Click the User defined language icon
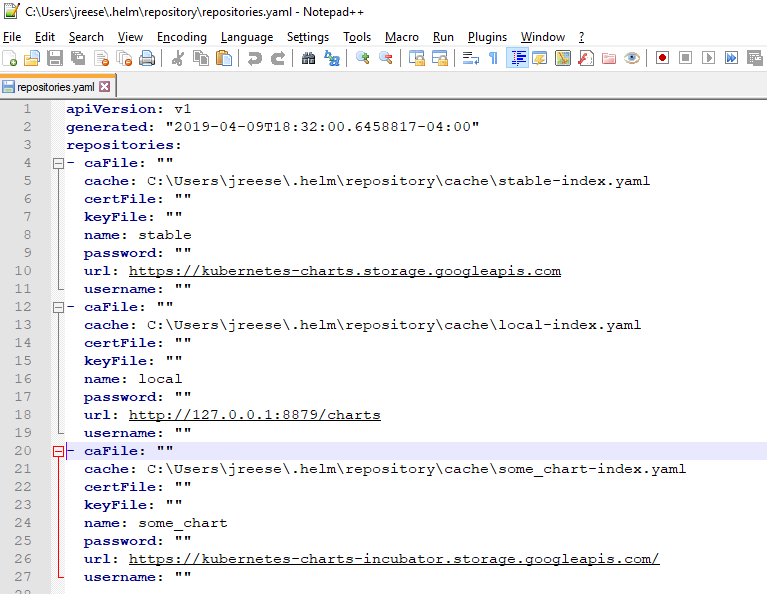Screen dimensions: 767x594 click(540, 58)
